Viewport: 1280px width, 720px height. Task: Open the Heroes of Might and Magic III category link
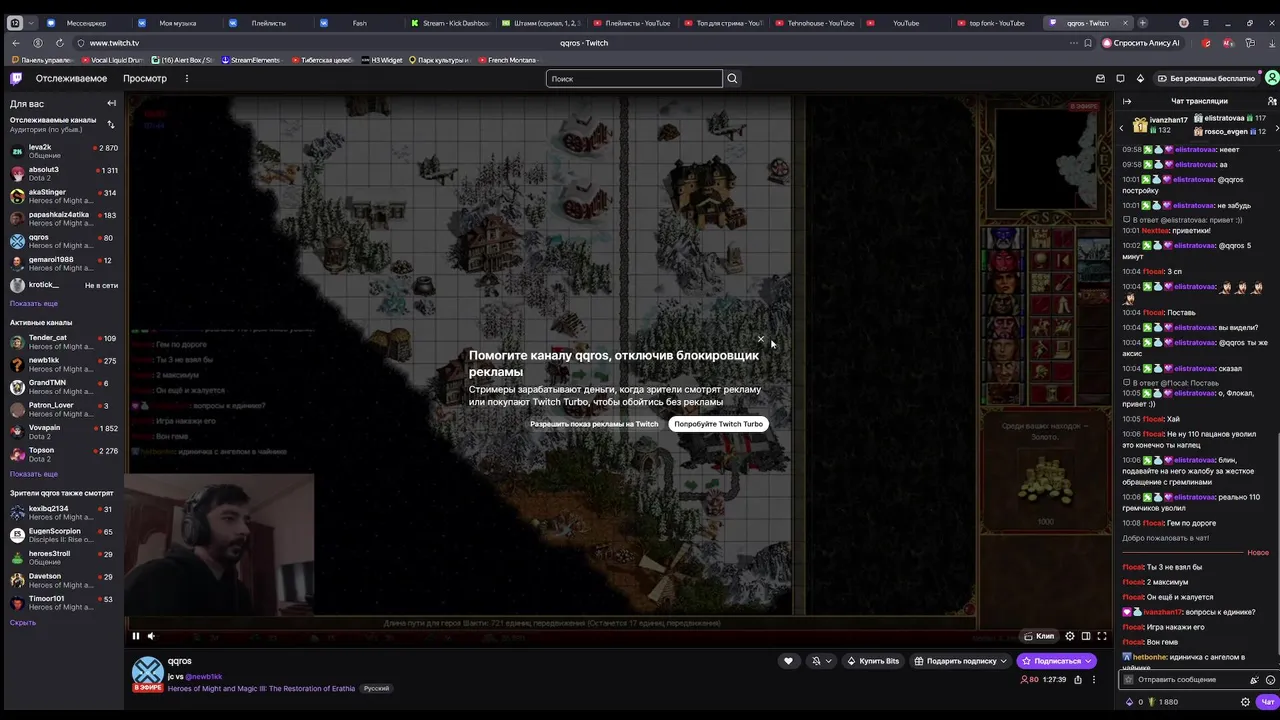(261, 688)
